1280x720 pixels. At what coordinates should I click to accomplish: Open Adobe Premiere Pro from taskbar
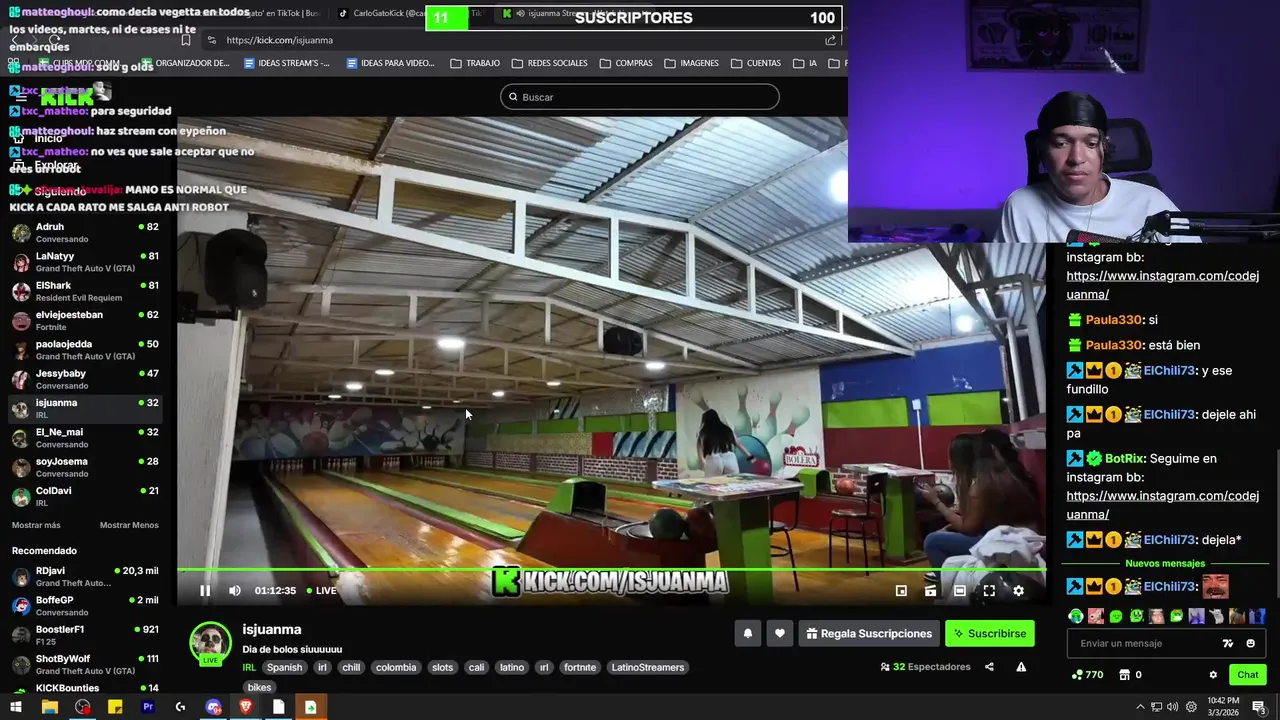[148, 707]
